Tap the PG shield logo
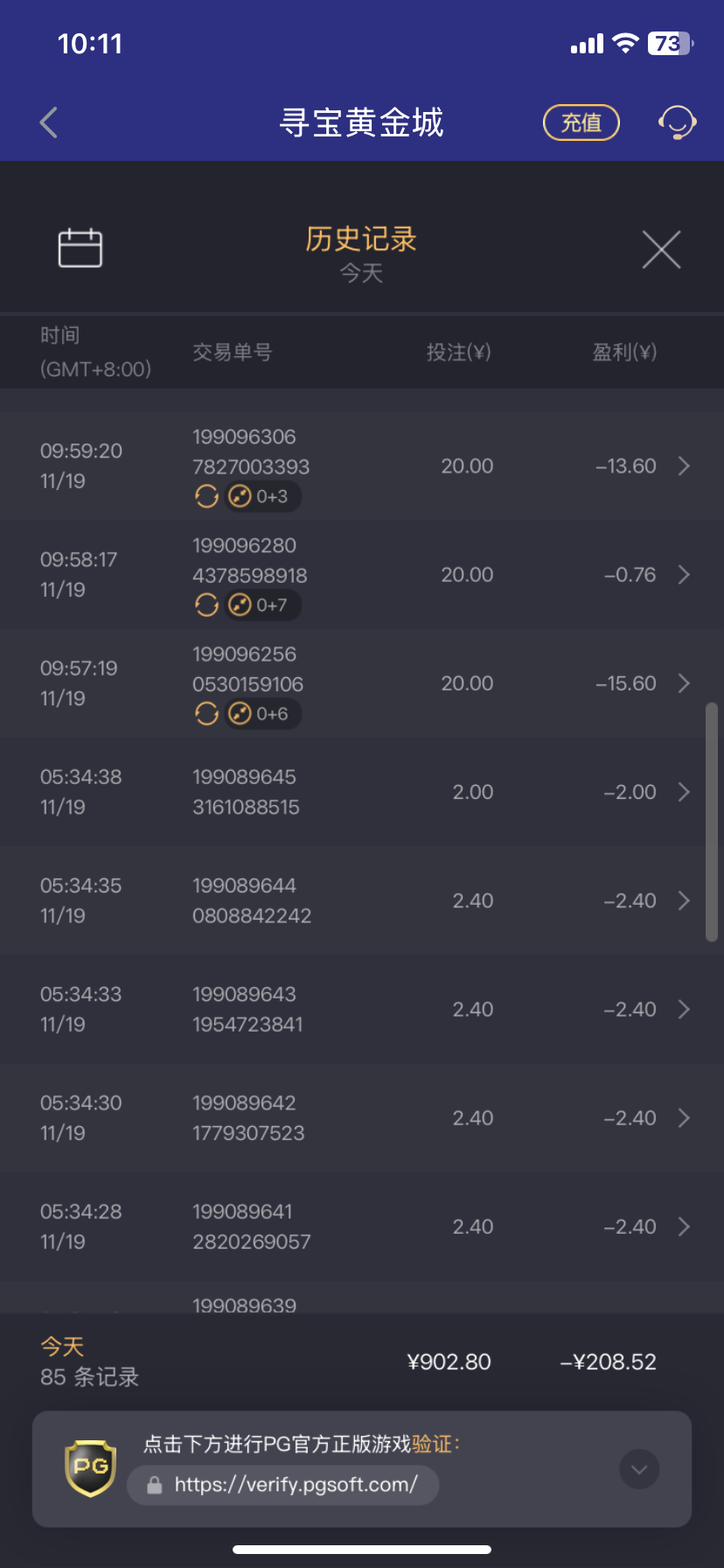Image resolution: width=724 pixels, height=1568 pixels. [x=91, y=1468]
